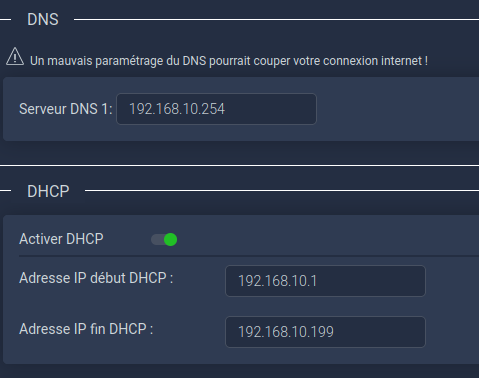Click the DNS section heading
The height and width of the screenshot is (378, 479).
(x=43, y=19)
